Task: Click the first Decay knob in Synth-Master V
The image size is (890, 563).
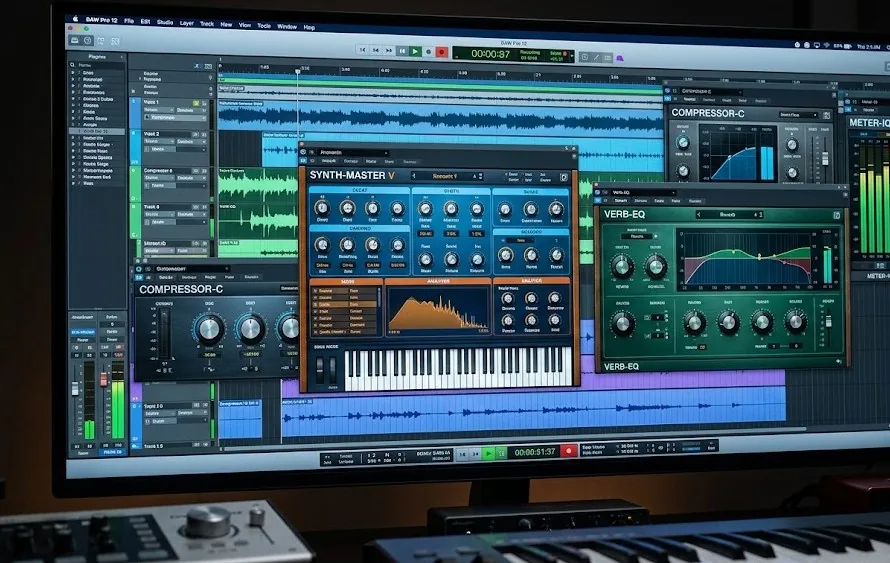Action: pos(322,208)
